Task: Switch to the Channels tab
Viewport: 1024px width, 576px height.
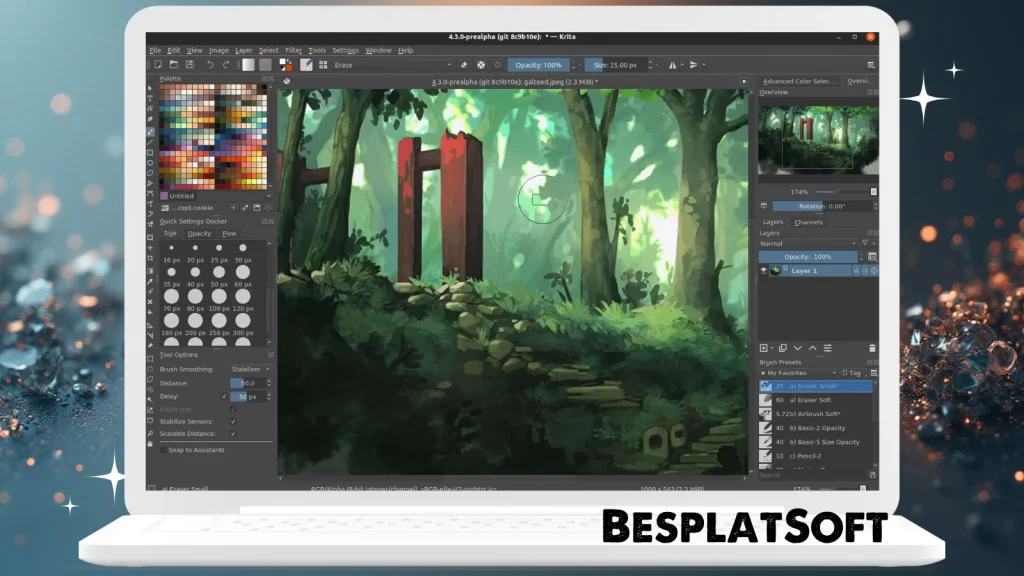Action: (807, 223)
